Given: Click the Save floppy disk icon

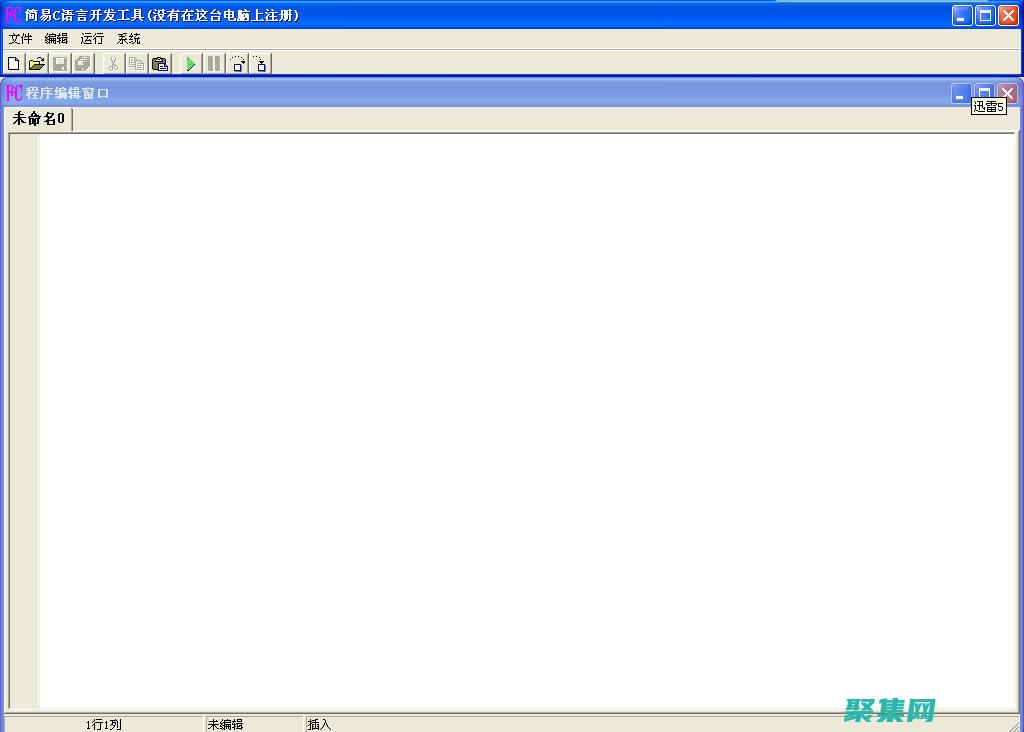Looking at the screenshot, I should click(x=60, y=64).
